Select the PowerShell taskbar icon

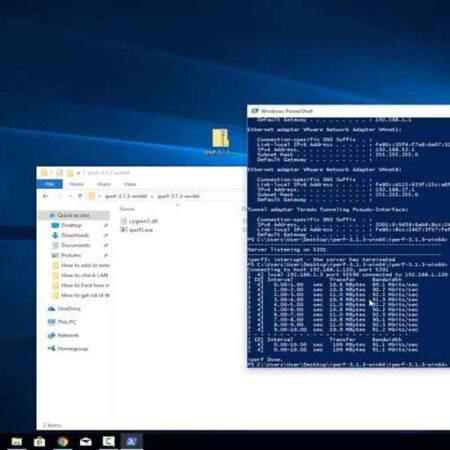(131, 442)
